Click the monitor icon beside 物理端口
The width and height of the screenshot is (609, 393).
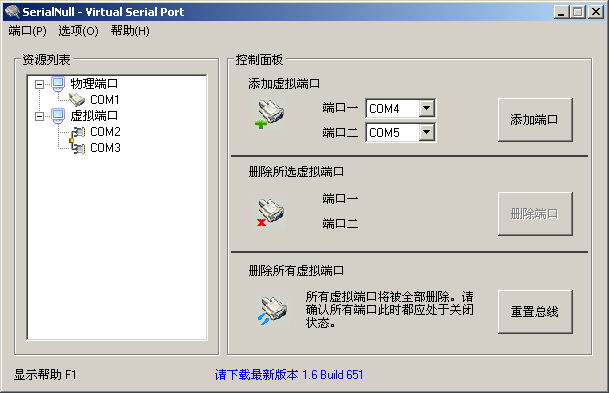tap(58, 83)
